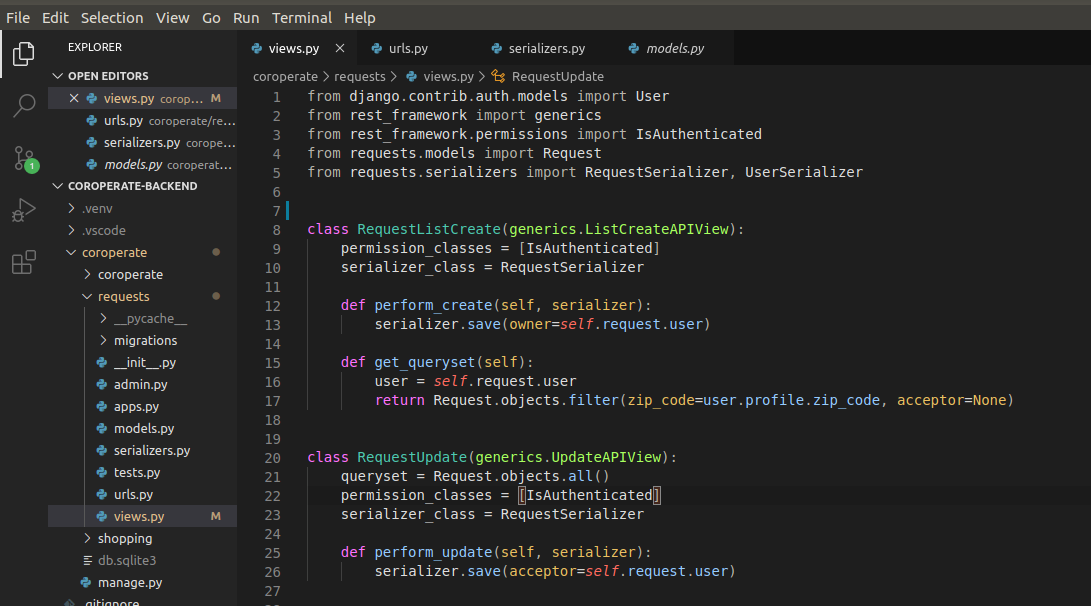Viewport: 1091px width, 606px height.
Task: Open Help menu
Action: point(360,17)
